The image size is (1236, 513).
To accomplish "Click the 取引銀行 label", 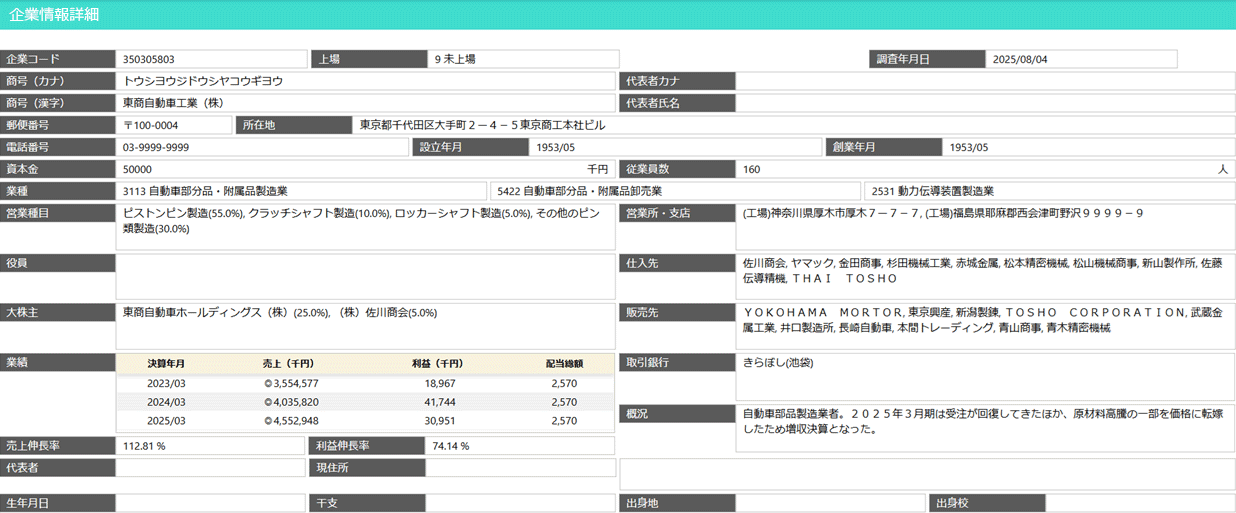I will pyautogui.click(x=677, y=363).
